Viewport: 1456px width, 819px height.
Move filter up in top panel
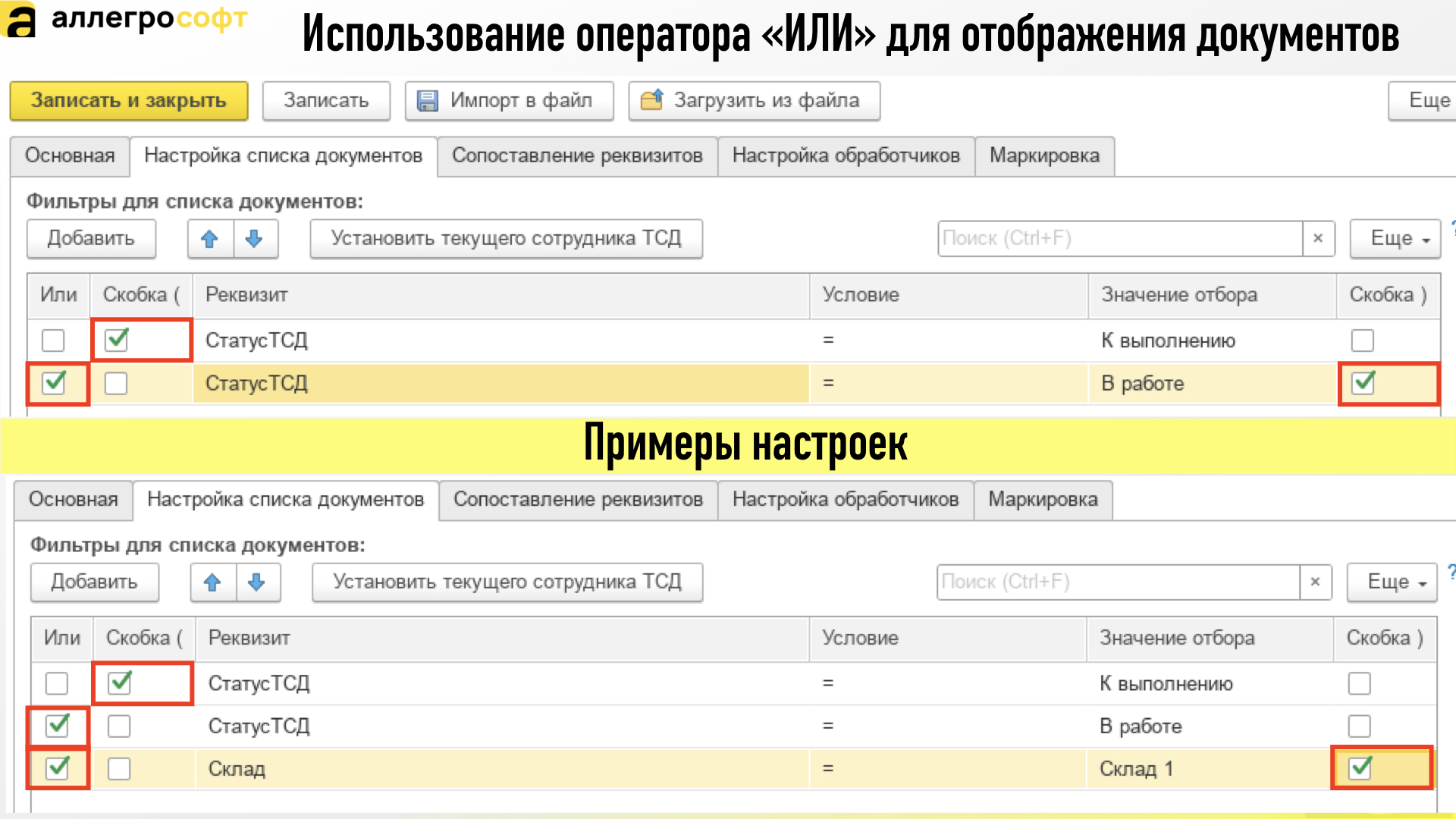click(x=210, y=239)
